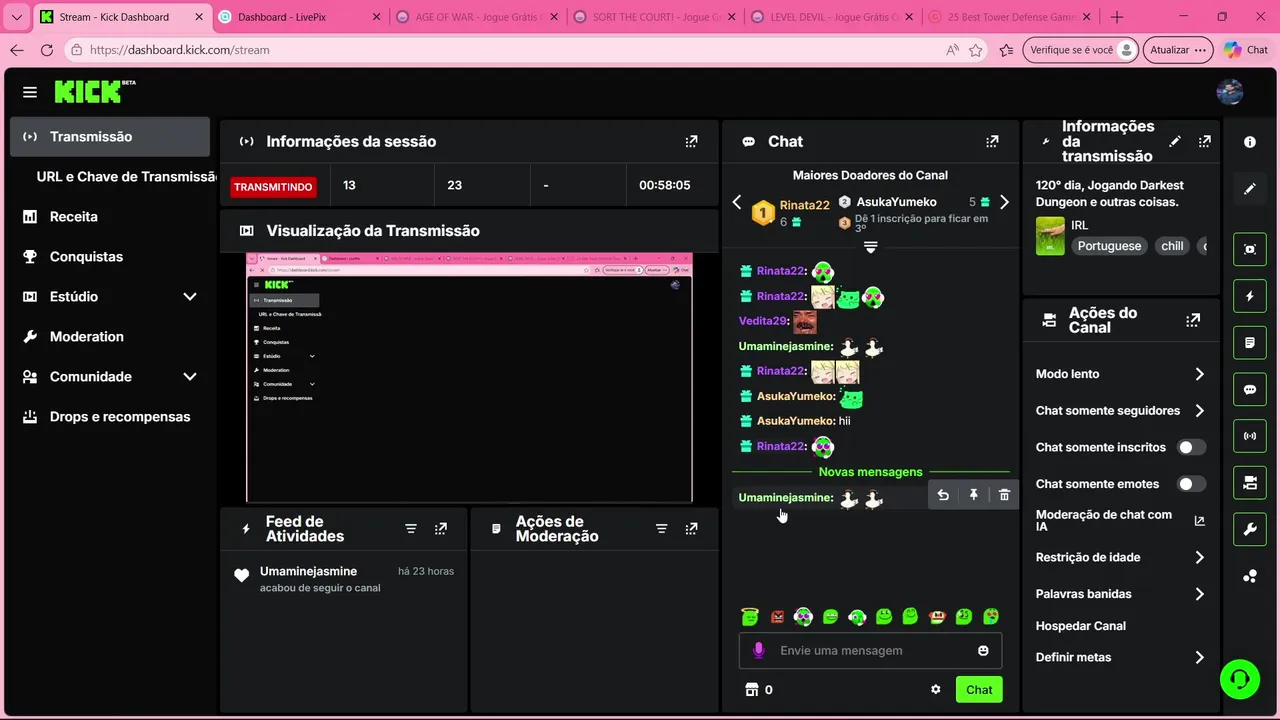Pop out the Ações de Moderação panel
This screenshot has width=1280, height=720.
pos(691,529)
